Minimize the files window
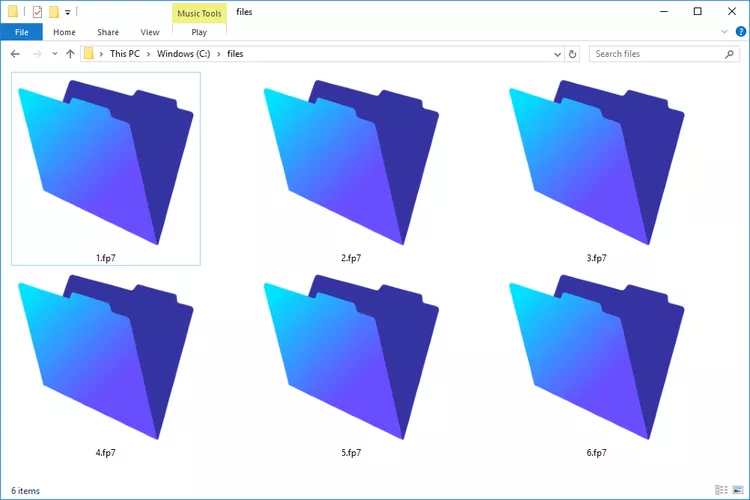The width and height of the screenshot is (750, 500). [664, 11]
